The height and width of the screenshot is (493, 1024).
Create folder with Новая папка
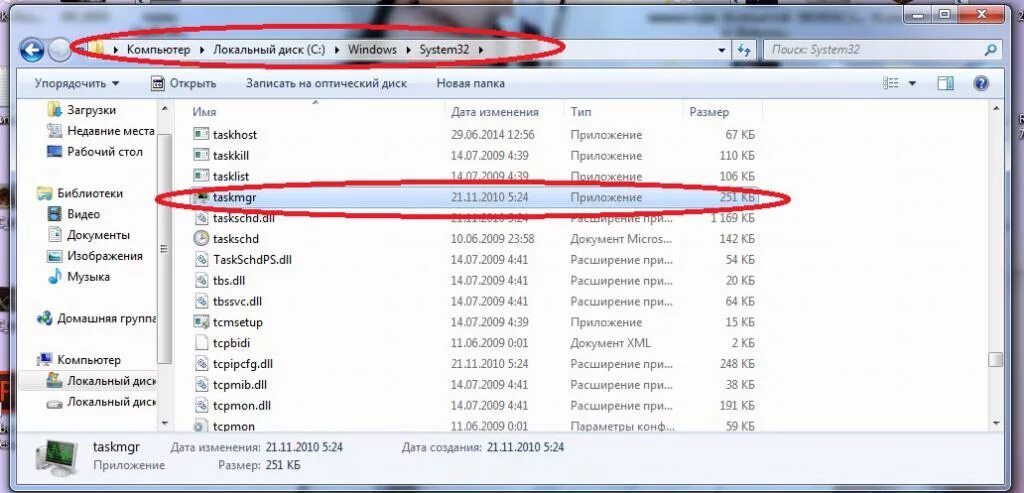[x=470, y=84]
